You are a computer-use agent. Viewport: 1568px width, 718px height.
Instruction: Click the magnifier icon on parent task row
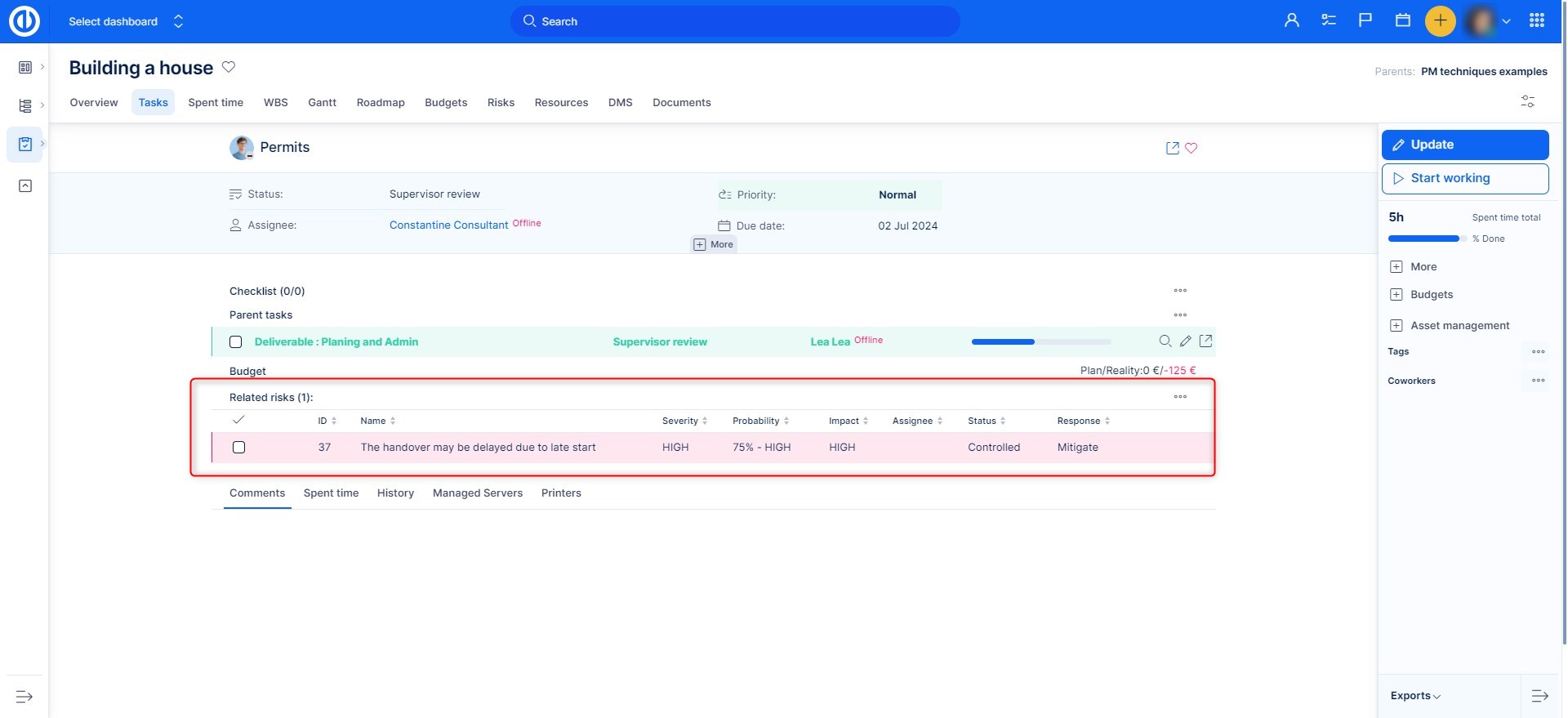tap(1165, 341)
